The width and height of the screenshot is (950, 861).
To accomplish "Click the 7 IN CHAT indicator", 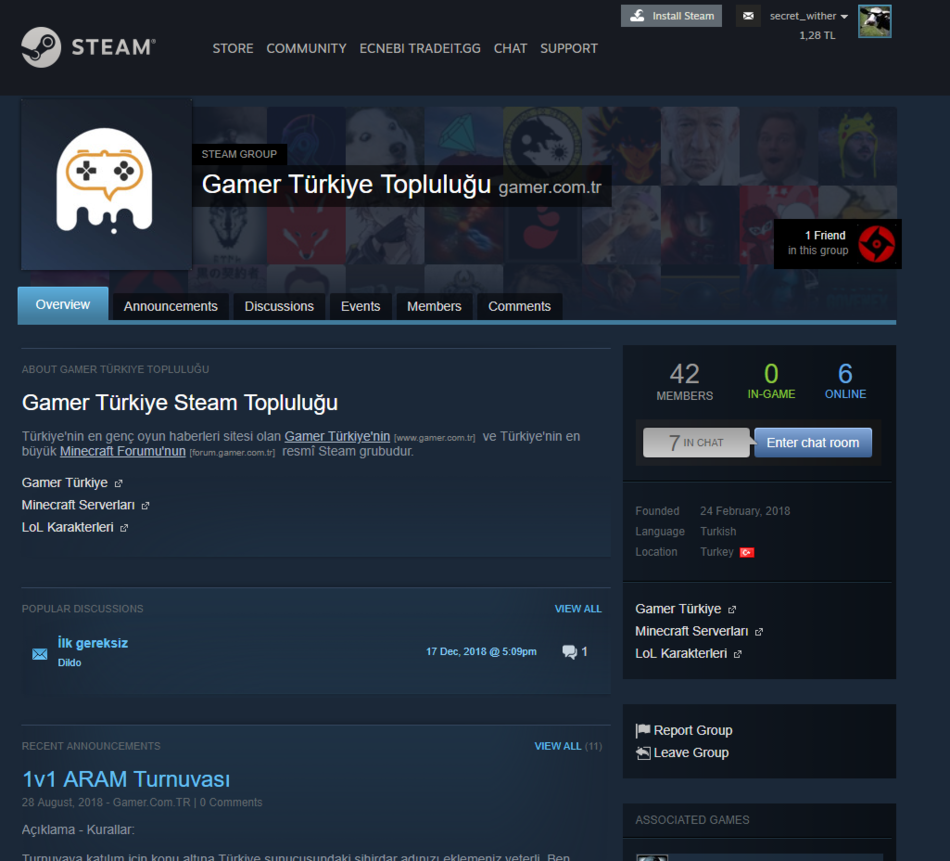I will 696,443.
